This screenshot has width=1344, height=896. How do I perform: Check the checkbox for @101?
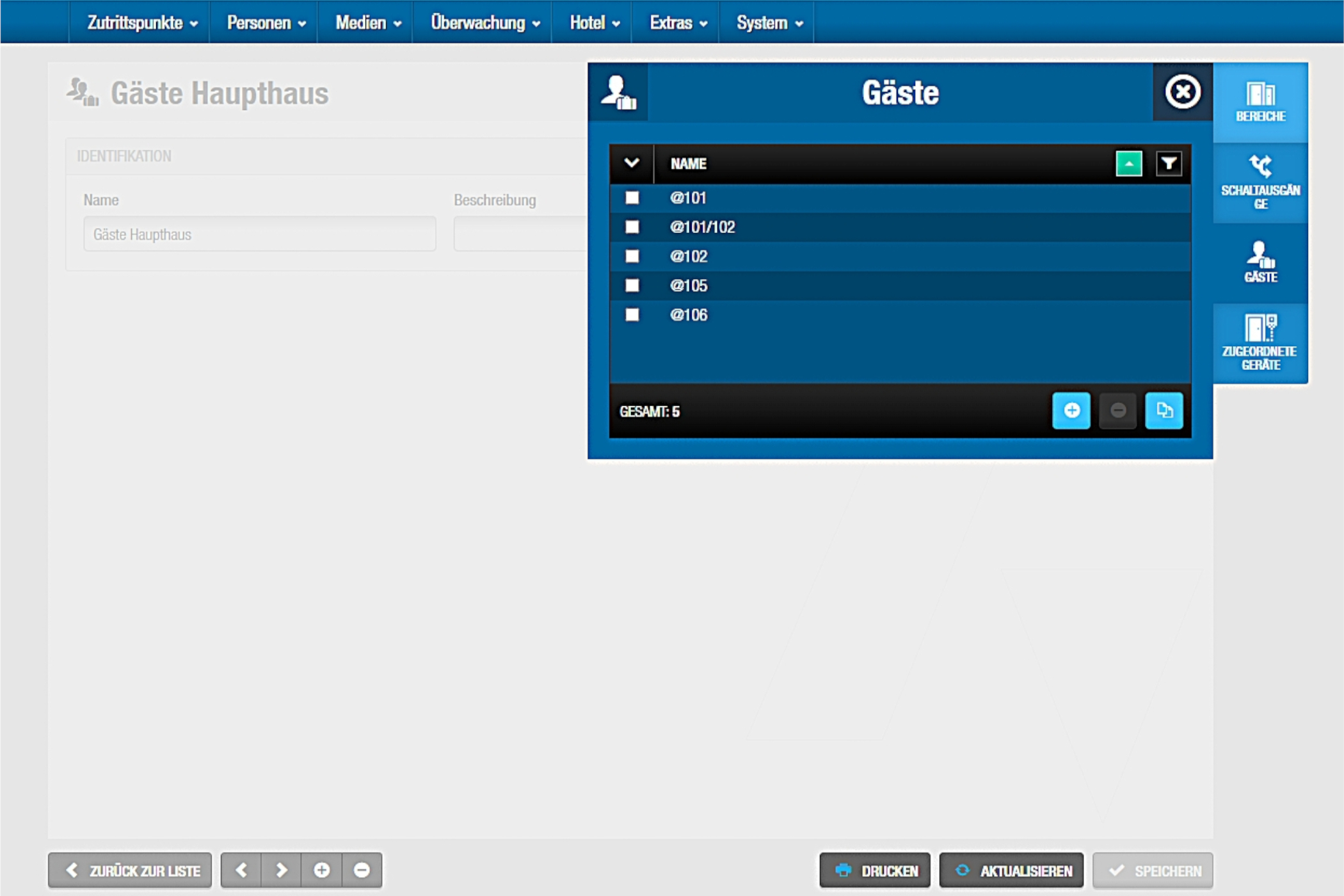point(632,198)
